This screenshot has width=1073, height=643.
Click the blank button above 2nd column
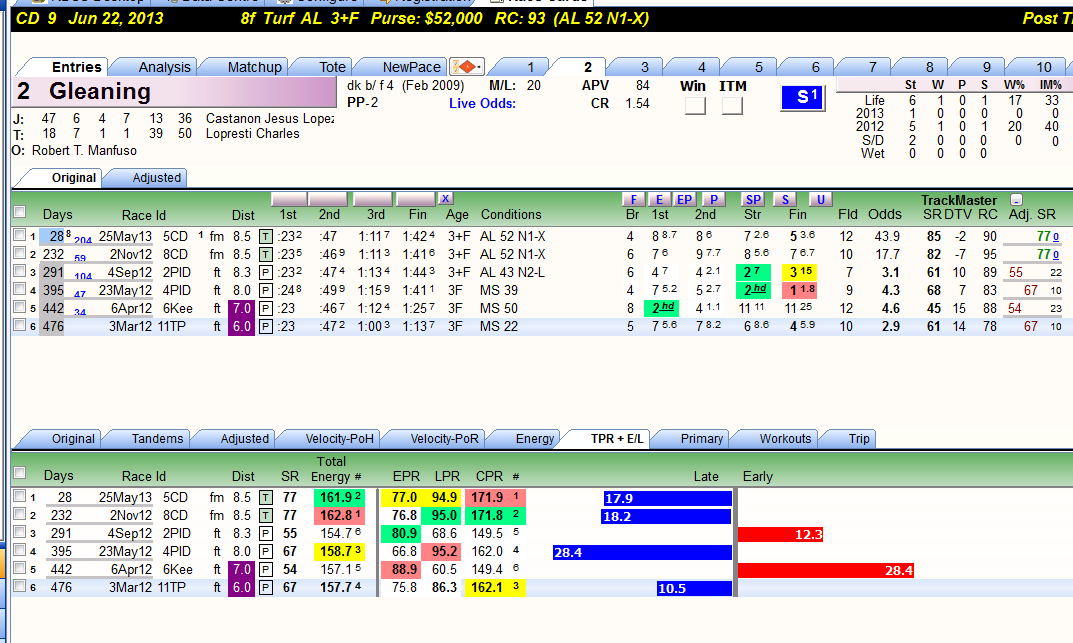pyautogui.click(x=328, y=199)
